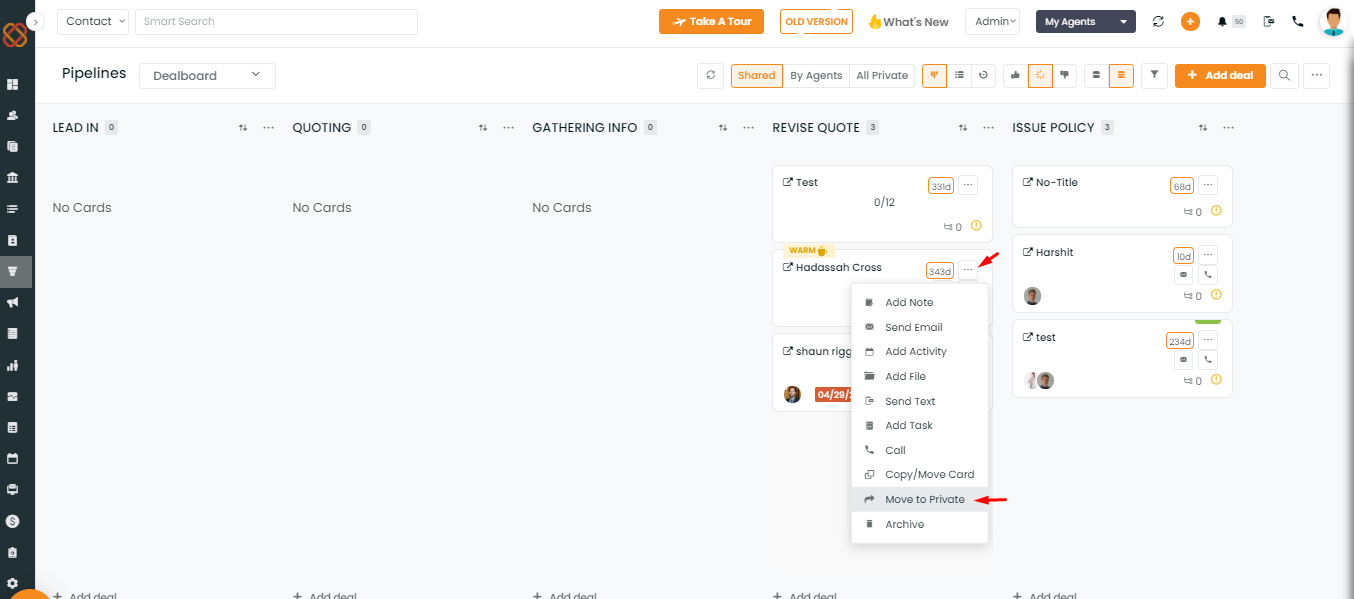Open Gathering Info column options menu
This screenshot has height=599, width=1354.
748,128
